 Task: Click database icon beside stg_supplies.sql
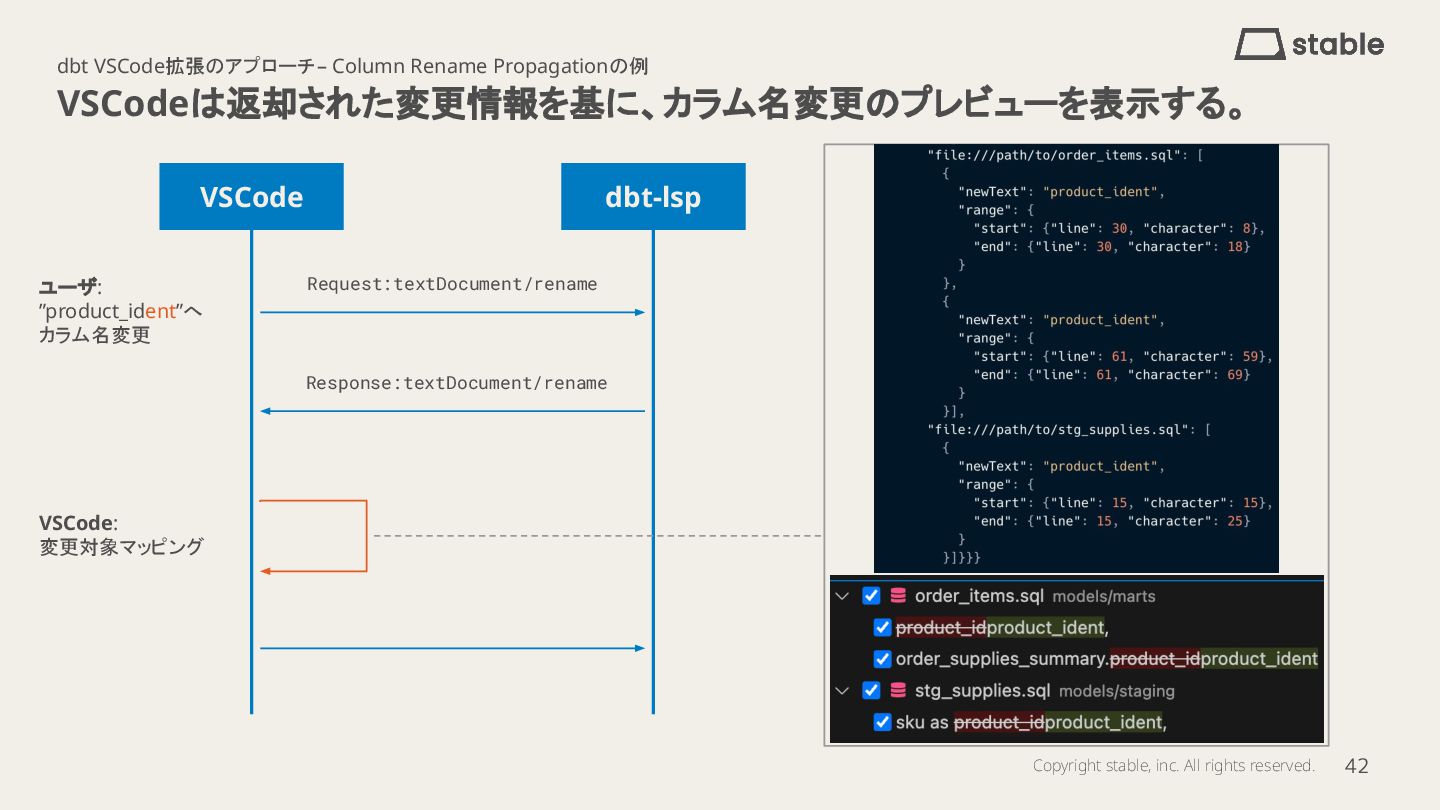tap(898, 690)
